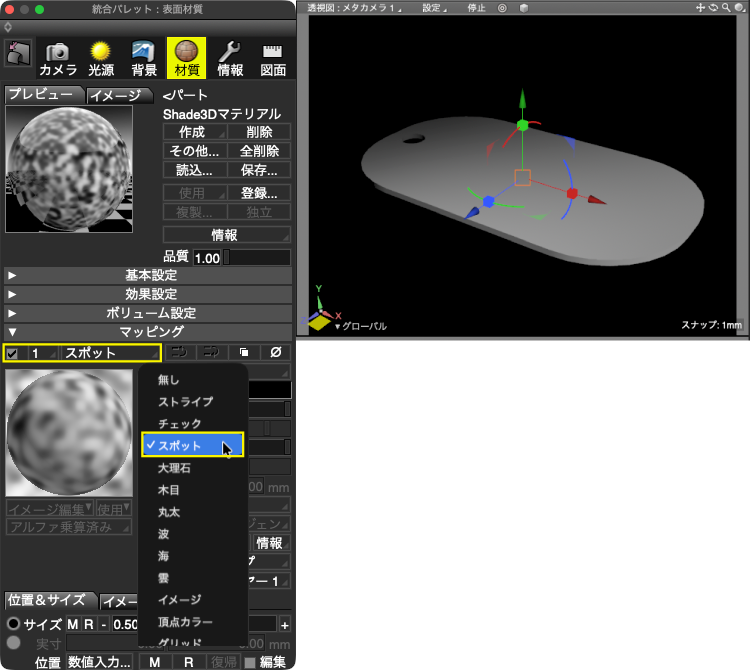Click the 全削除 button
Viewport: 750px width, 670px height.
259,151
